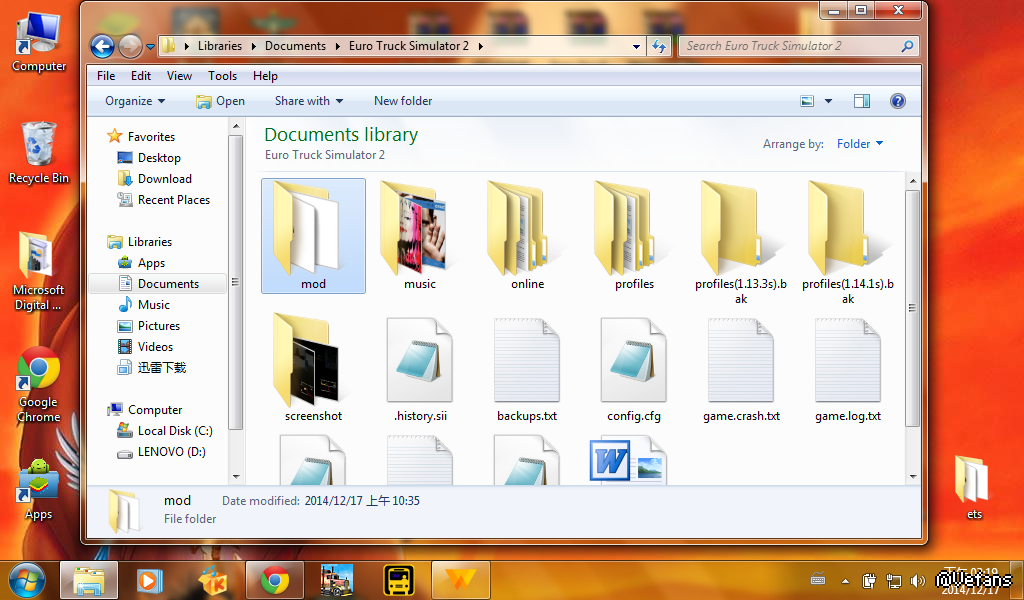This screenshot has height=600, width=1024.
Task: Select the config.cfg file
Action: (x=633, y=365)
